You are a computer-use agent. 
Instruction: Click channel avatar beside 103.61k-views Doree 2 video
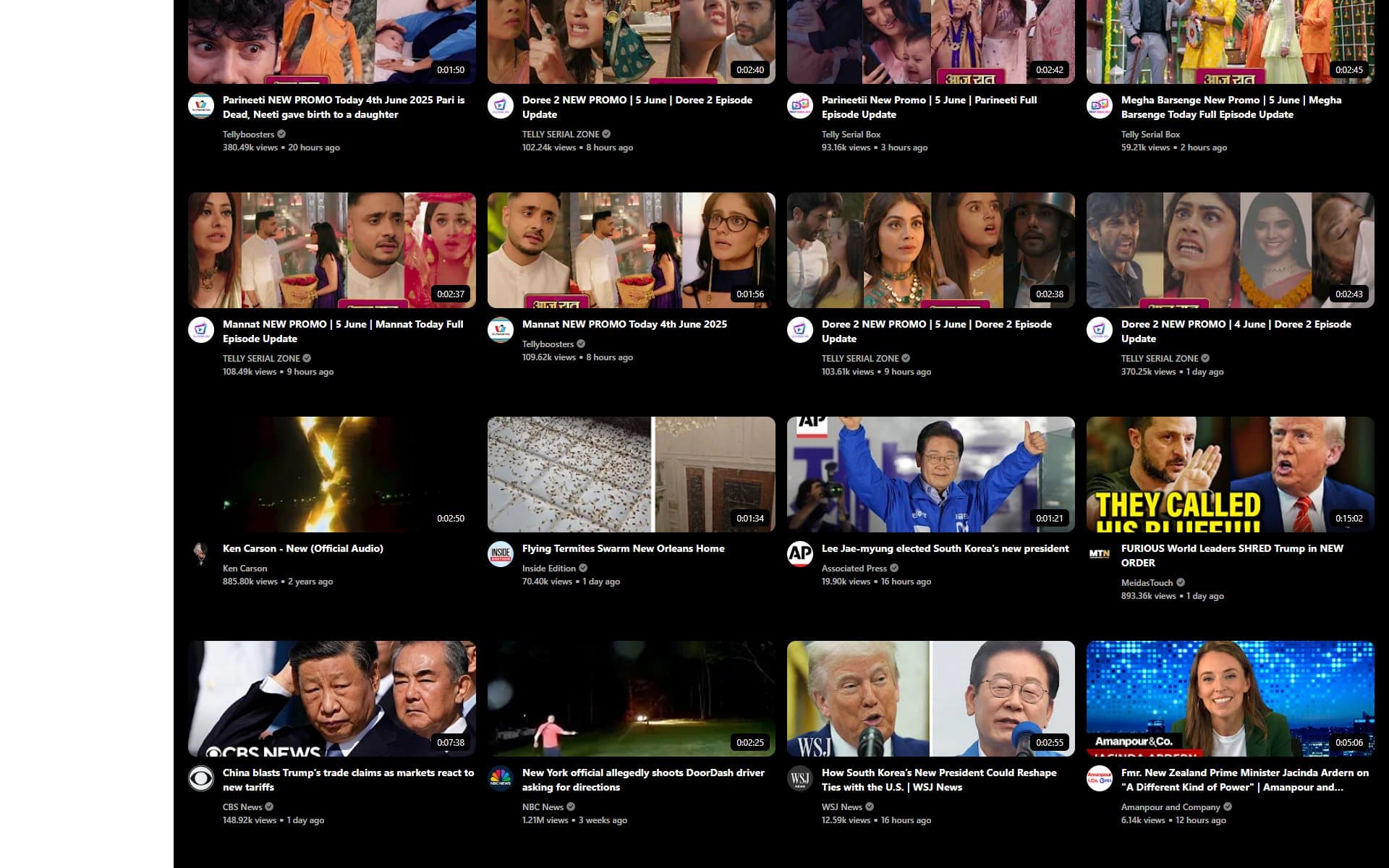click(x=800, y=330)
